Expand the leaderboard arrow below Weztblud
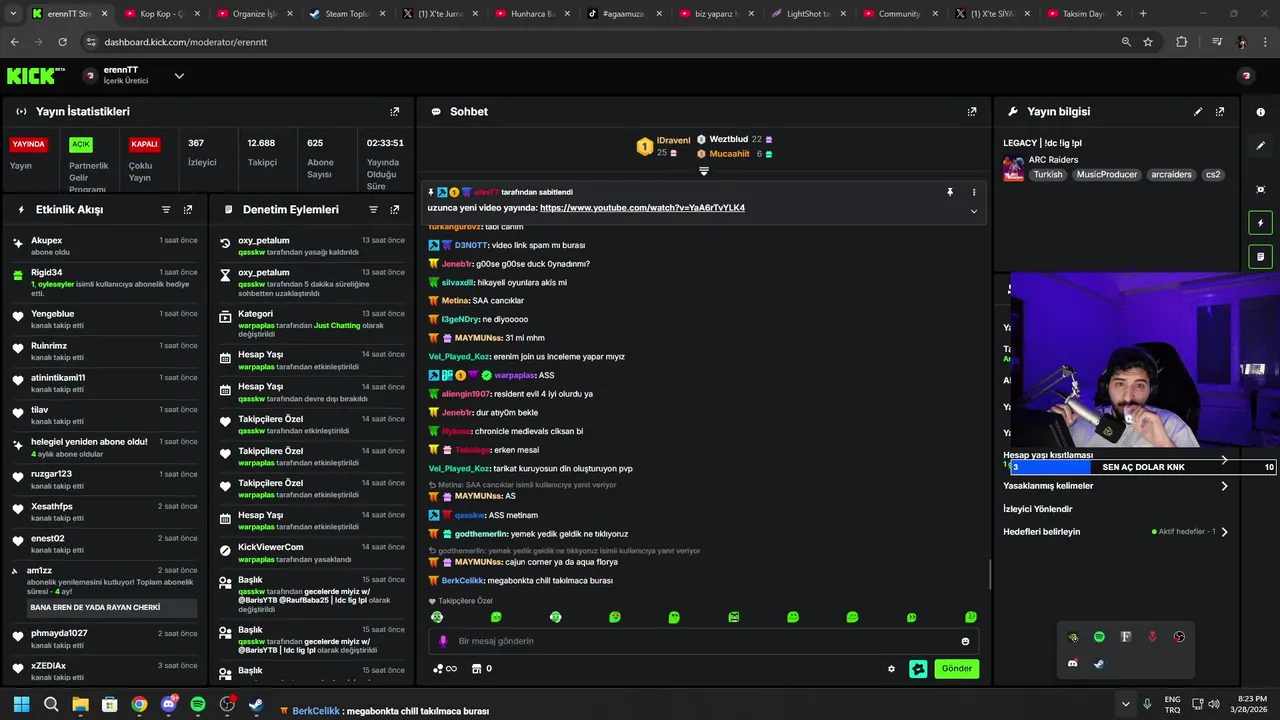The image size is (1280, 720). click(x=704, y=171)
